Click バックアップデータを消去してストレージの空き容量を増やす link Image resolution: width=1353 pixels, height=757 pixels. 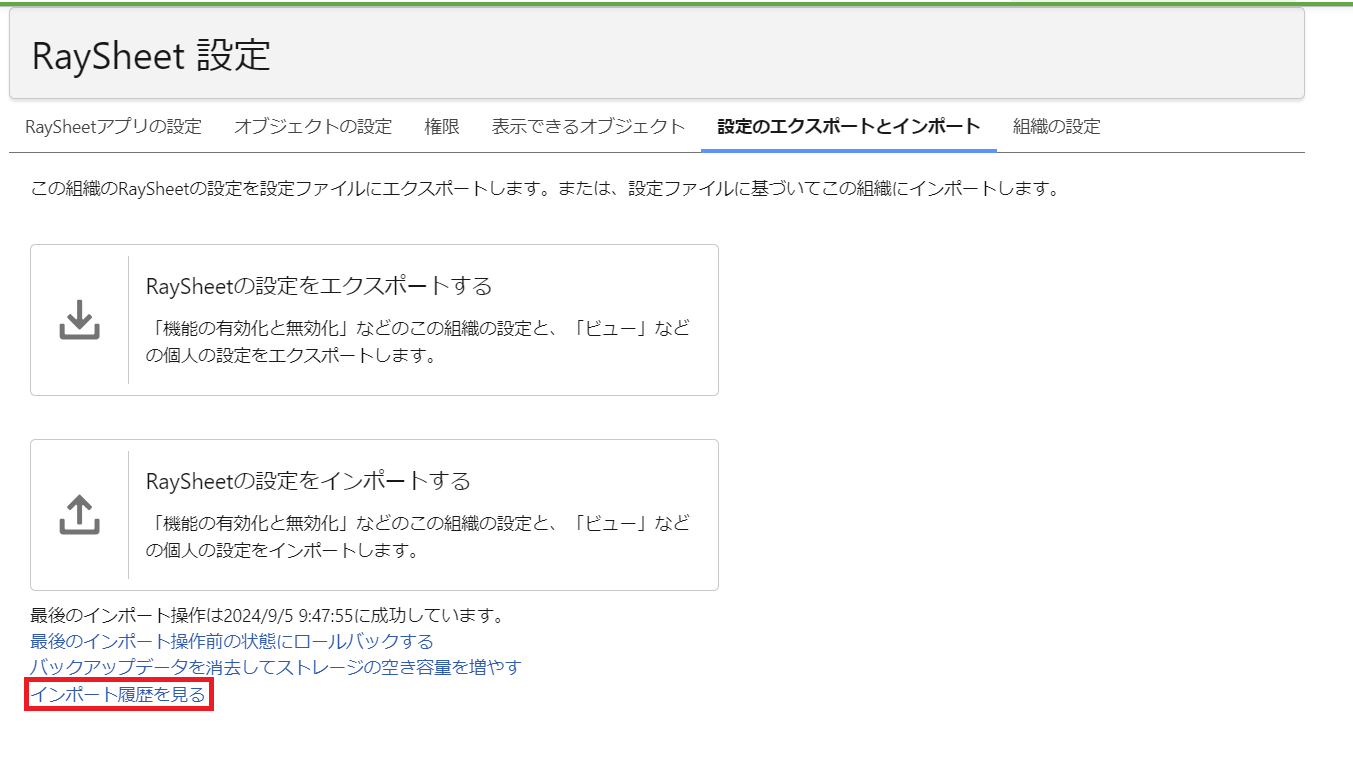[276, 667]
